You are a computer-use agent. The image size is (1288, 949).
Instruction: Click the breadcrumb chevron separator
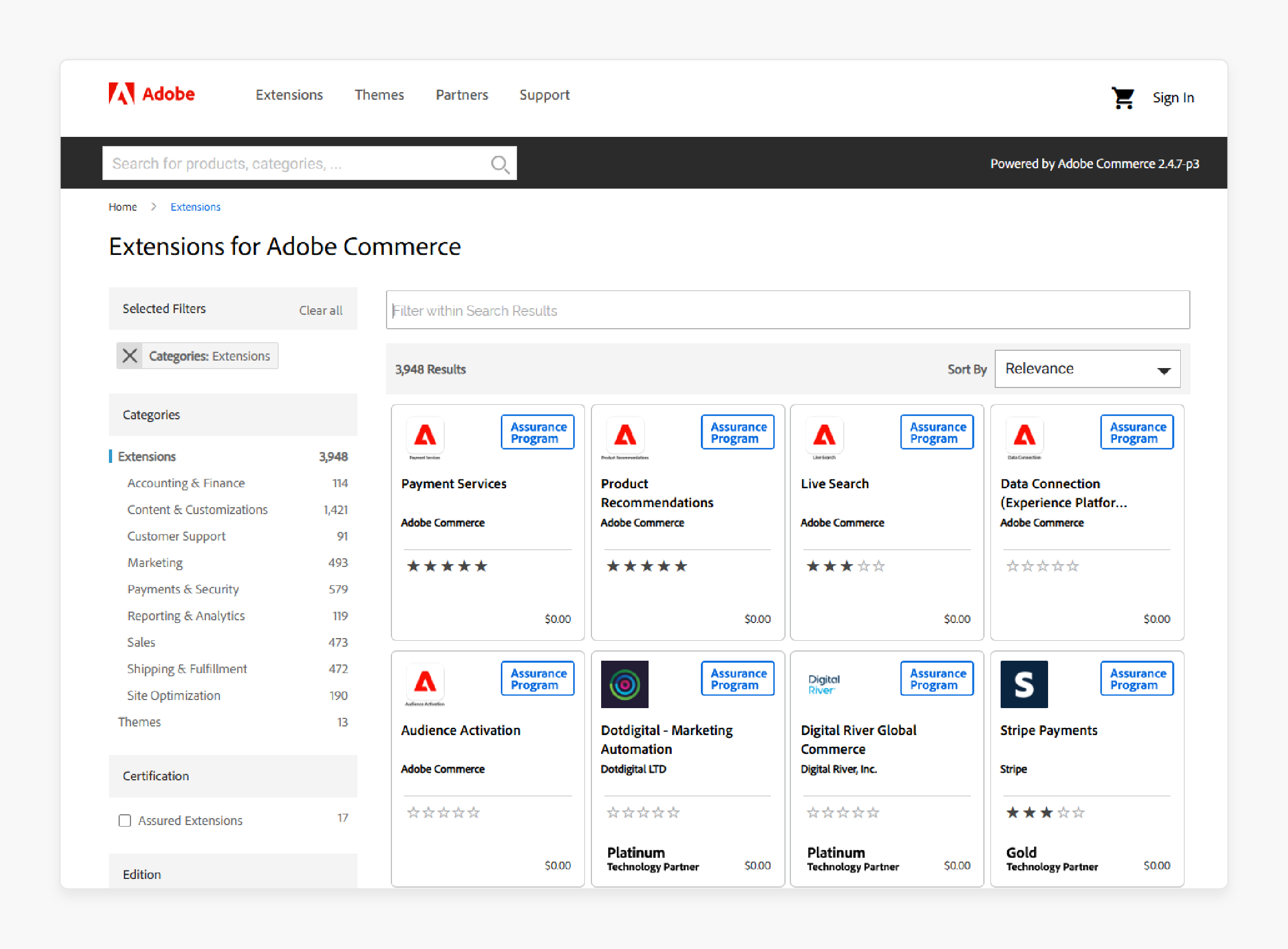[154, 207]
